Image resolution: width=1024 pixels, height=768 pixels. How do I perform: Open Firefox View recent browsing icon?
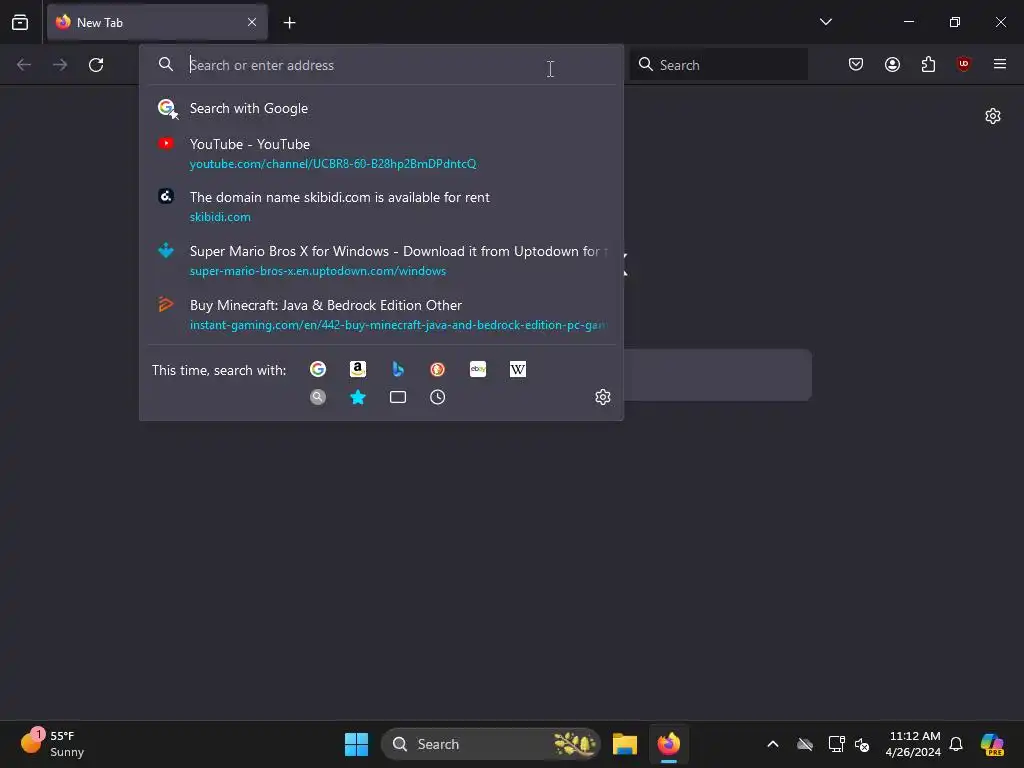tap(20, 22)
